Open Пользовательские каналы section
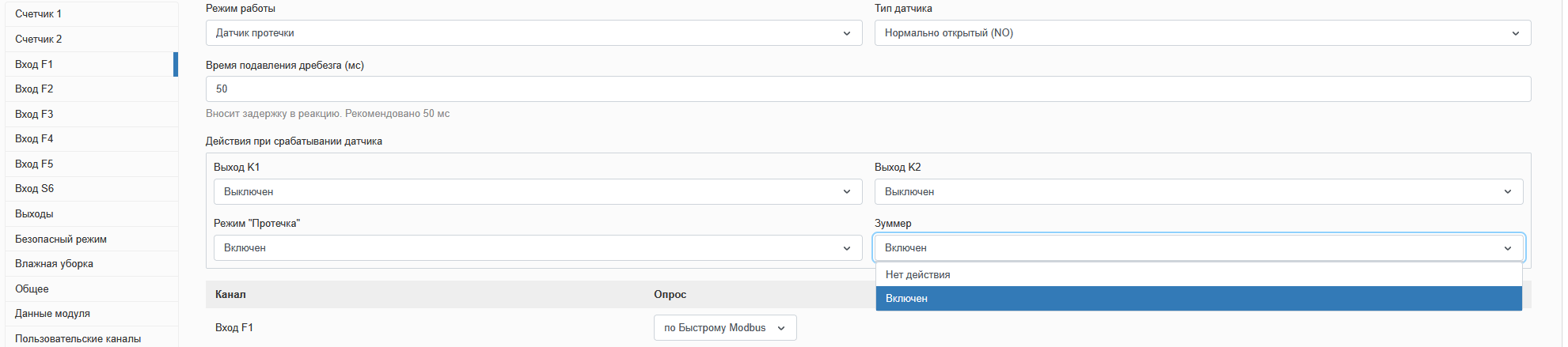1568x347 pixels. point(78,338)
